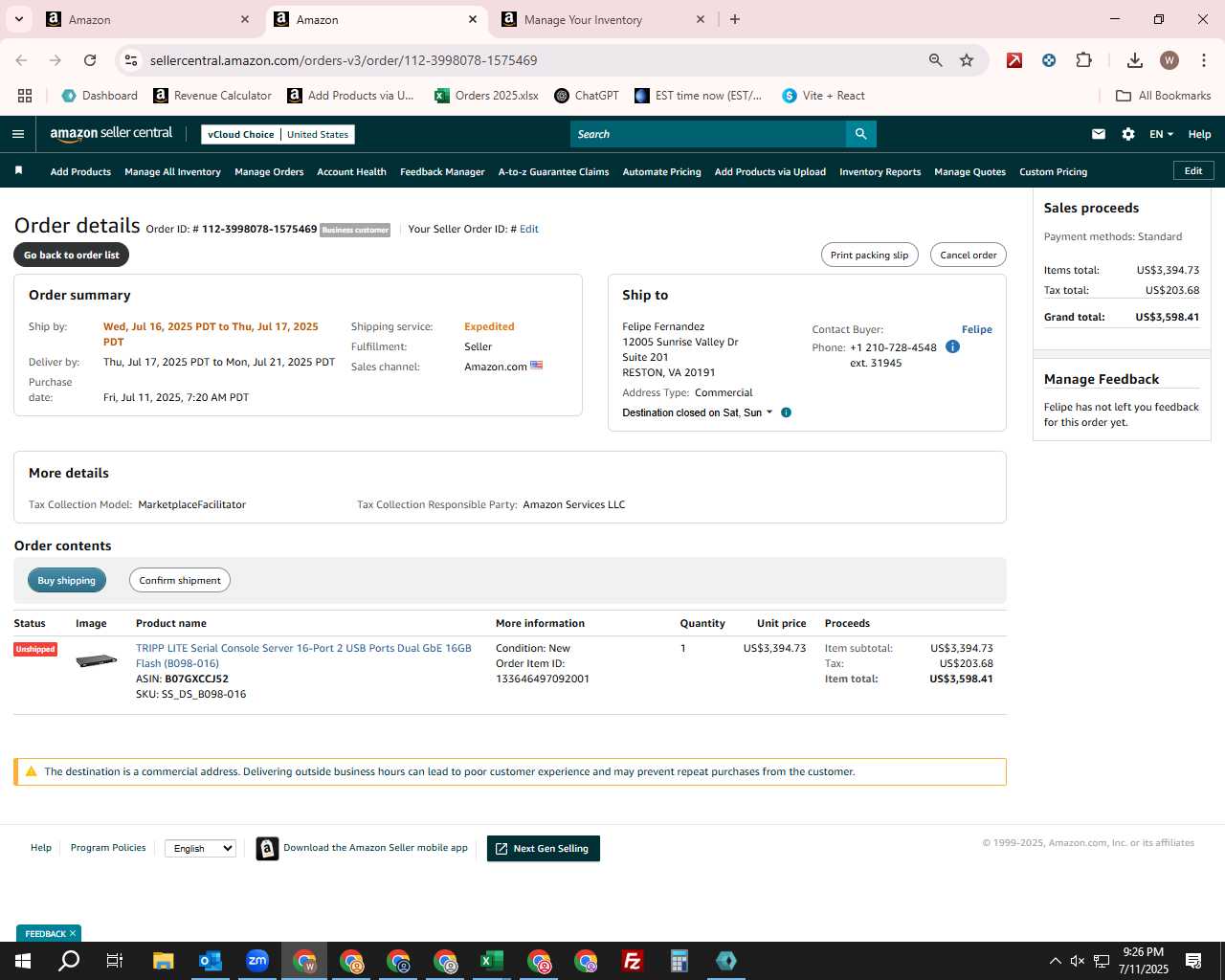Image resolution: width=1225 pixels, height=980 pixels.
Task: Expand the Destination closed on Sat, Sun dropdown
Action: click(x=697, y=412)
